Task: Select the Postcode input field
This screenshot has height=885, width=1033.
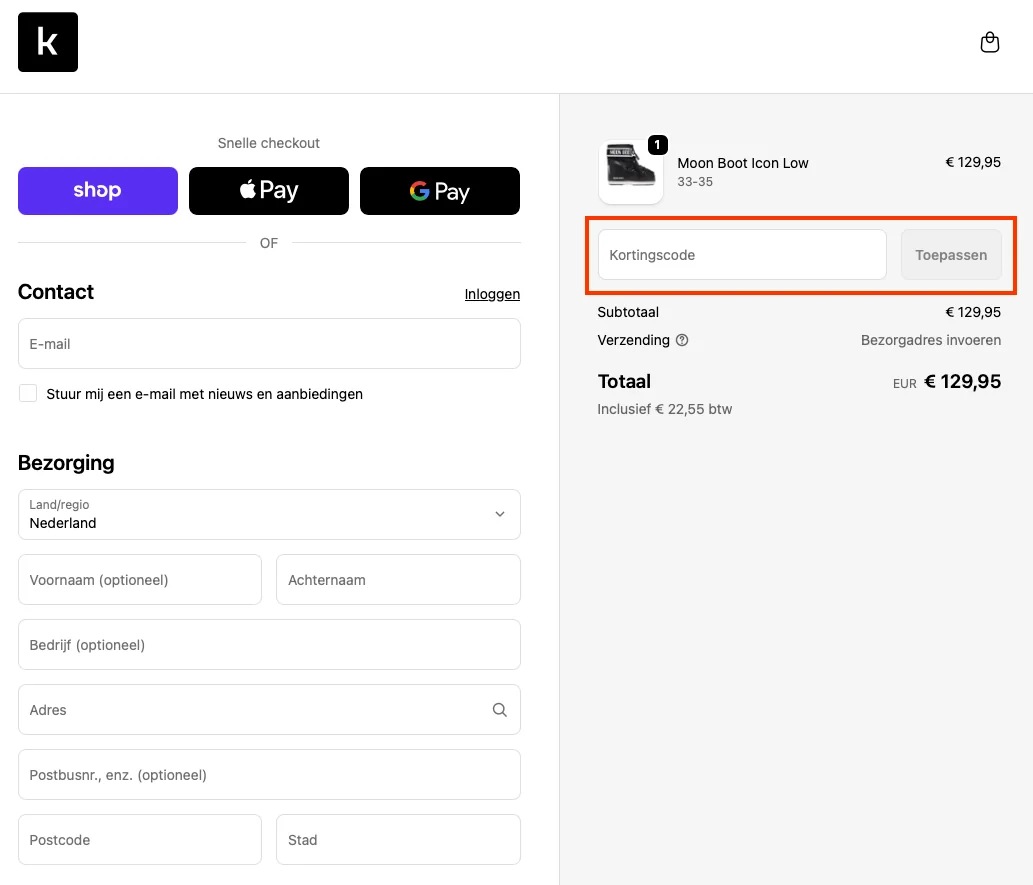Action: pos(140,840)
